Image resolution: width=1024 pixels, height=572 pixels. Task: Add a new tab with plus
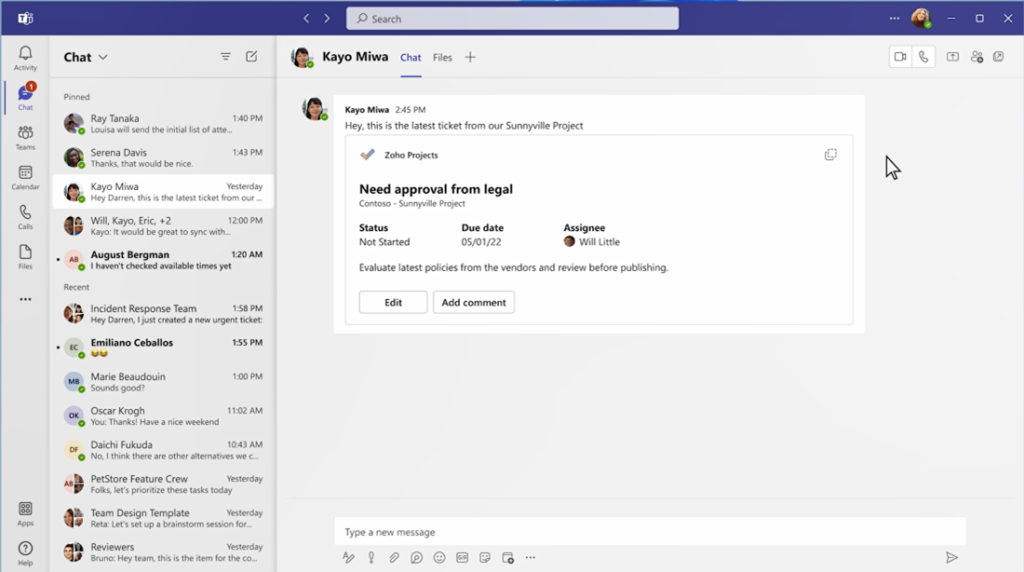(470, 57)
